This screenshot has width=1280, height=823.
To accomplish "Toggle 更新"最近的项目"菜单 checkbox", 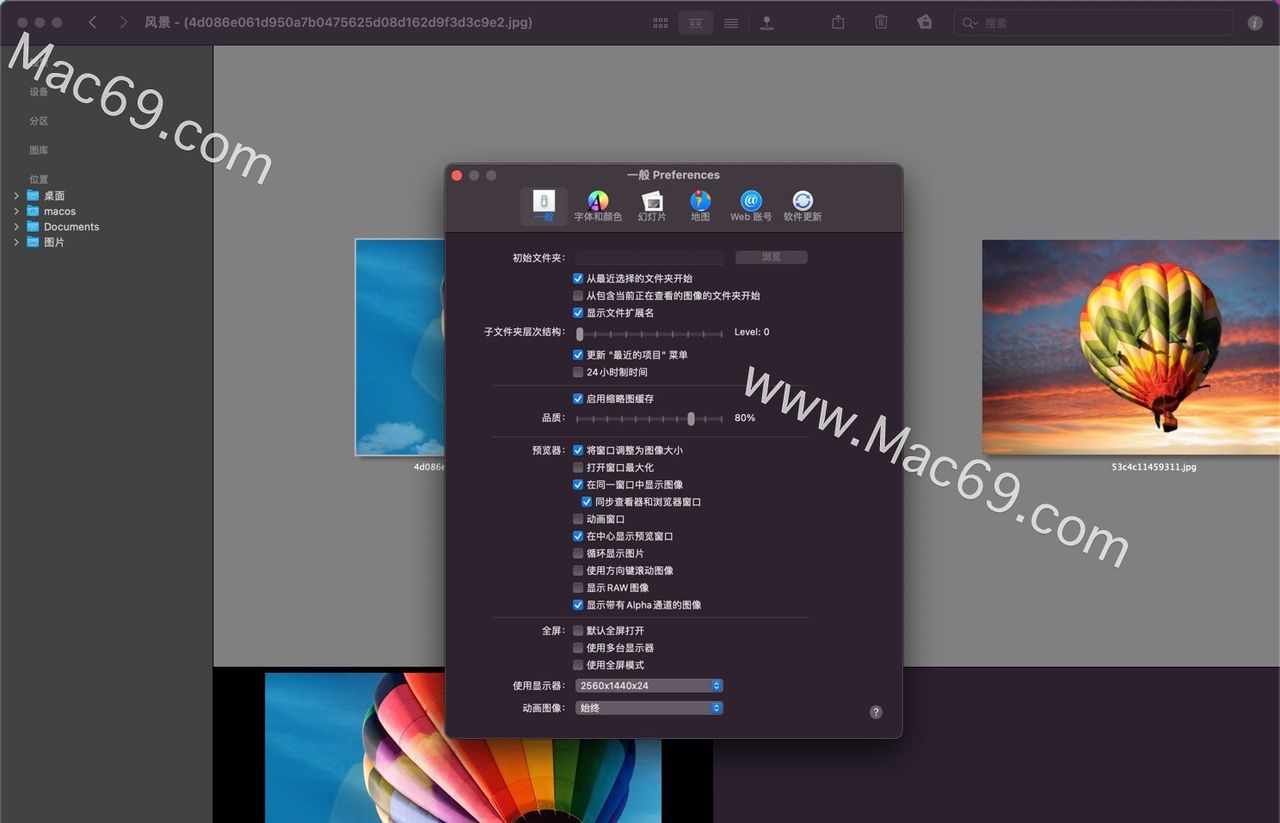I will click(x=578, y=354).
